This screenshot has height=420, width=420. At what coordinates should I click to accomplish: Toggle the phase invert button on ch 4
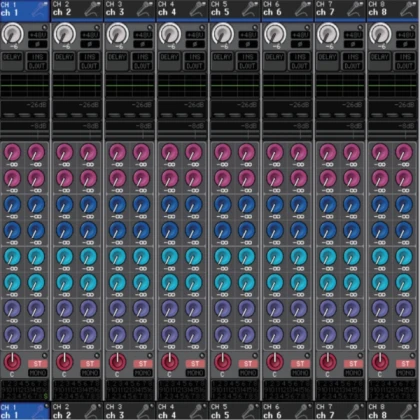click(195, 44)
